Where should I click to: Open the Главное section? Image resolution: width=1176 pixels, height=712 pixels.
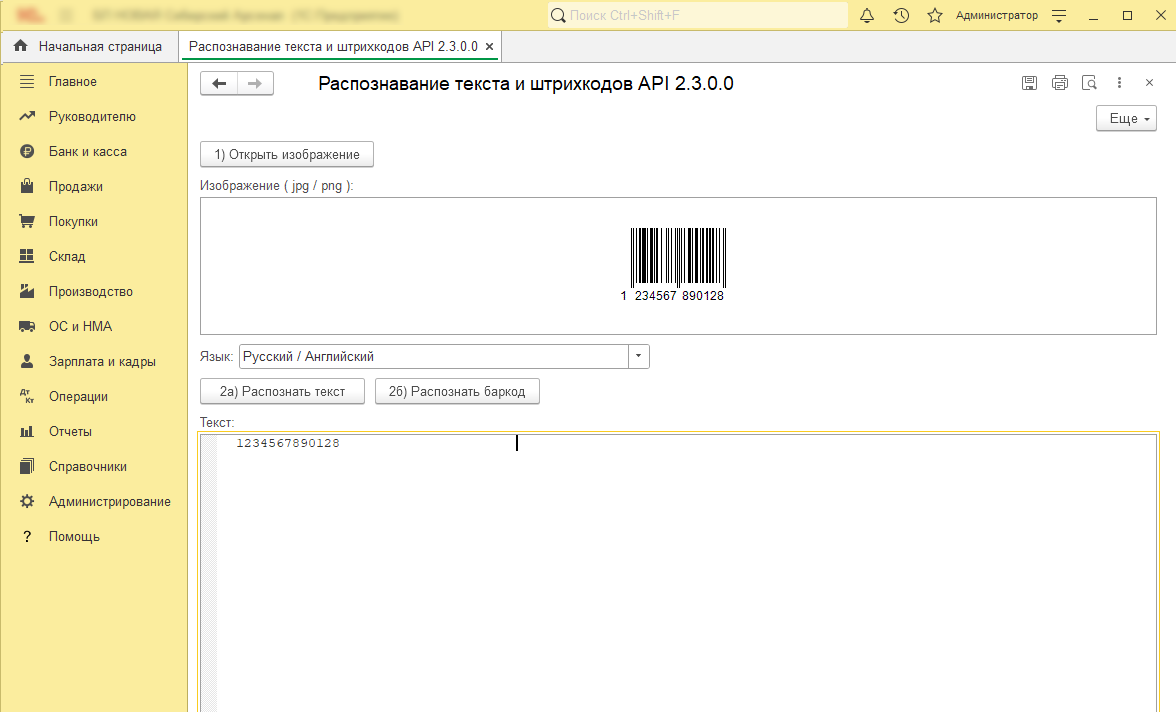73,81
